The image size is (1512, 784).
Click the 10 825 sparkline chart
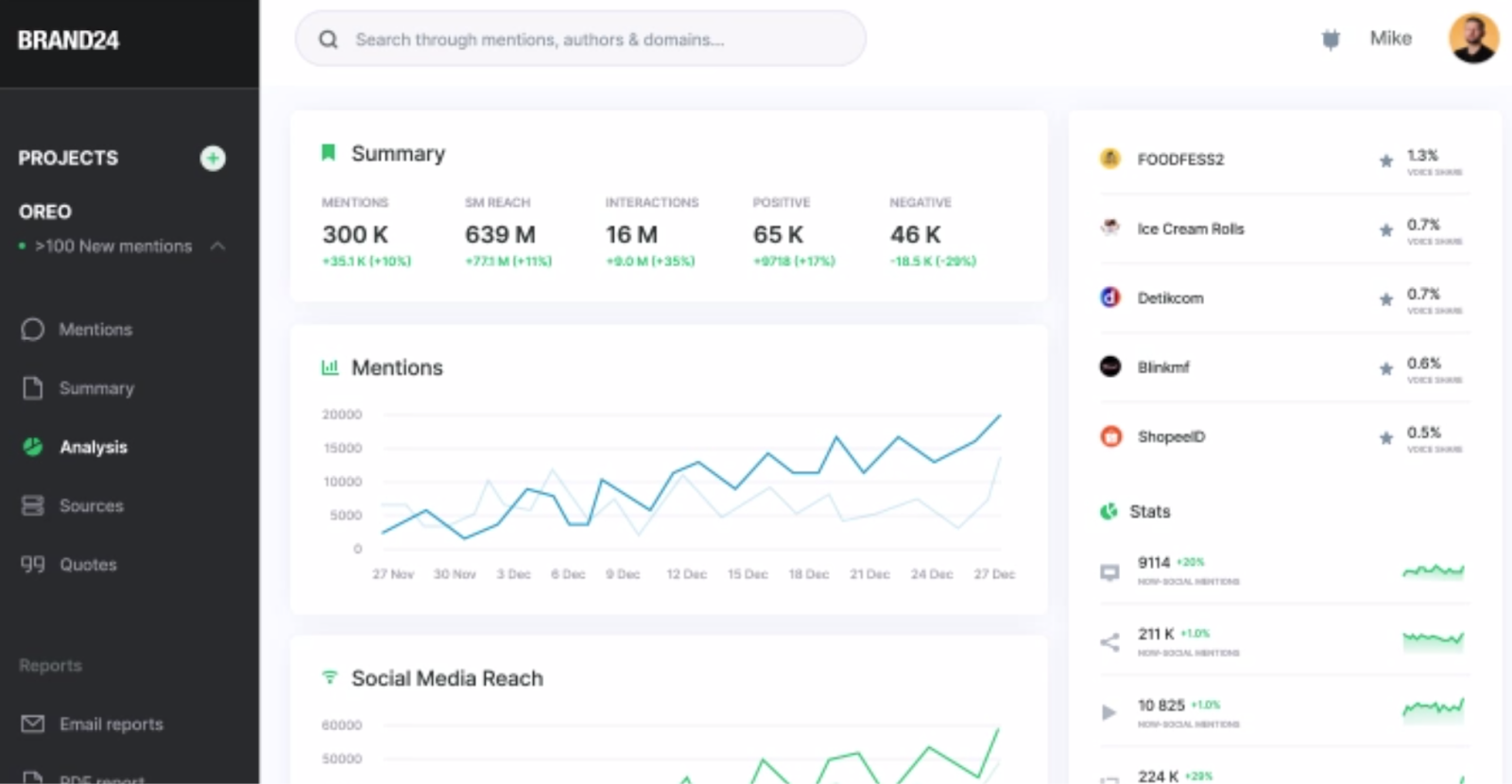pos(1434,709)
